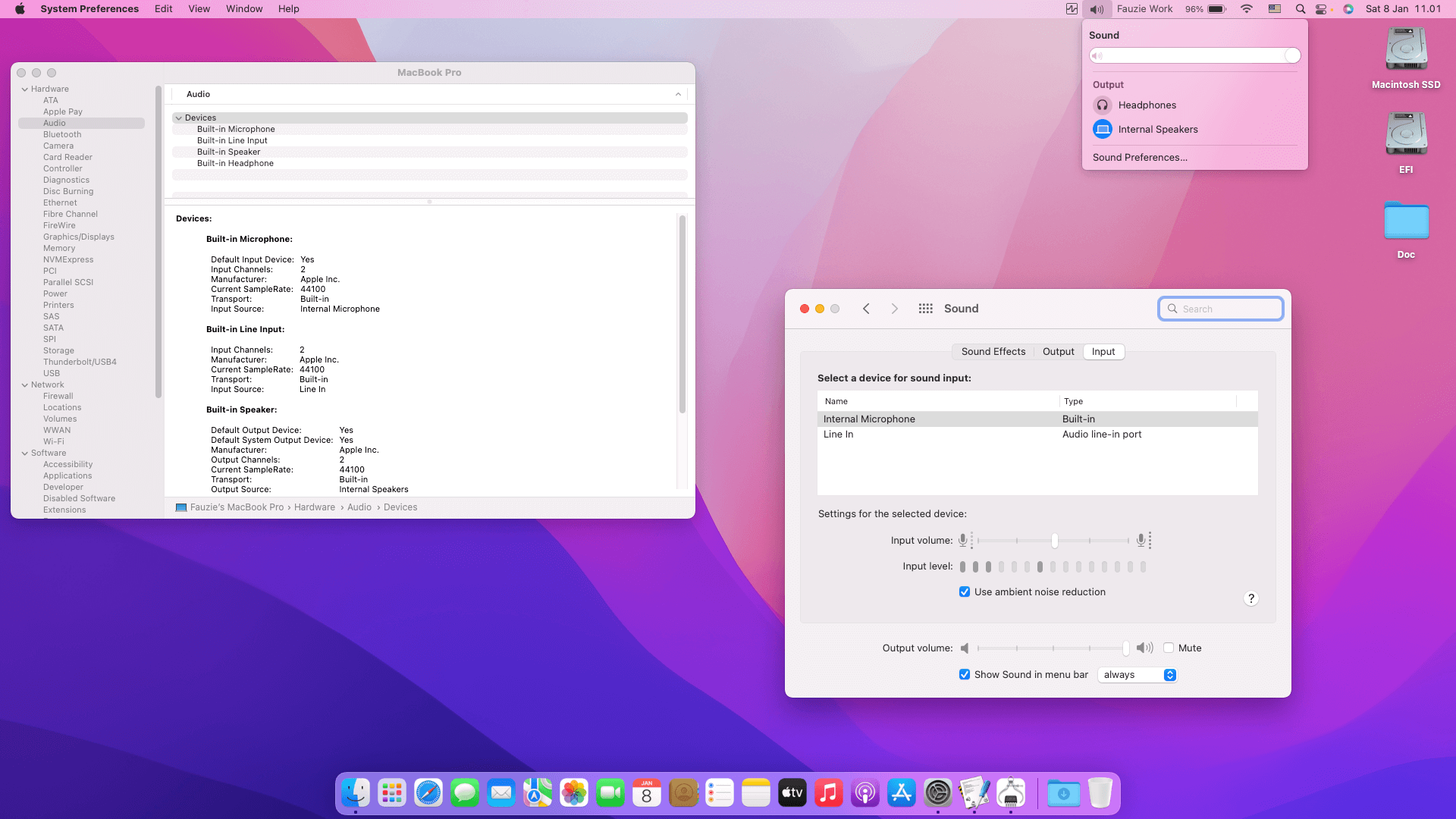1456x819 pixels.
Task: Open App Store in Dock
Action: [902, 793]
